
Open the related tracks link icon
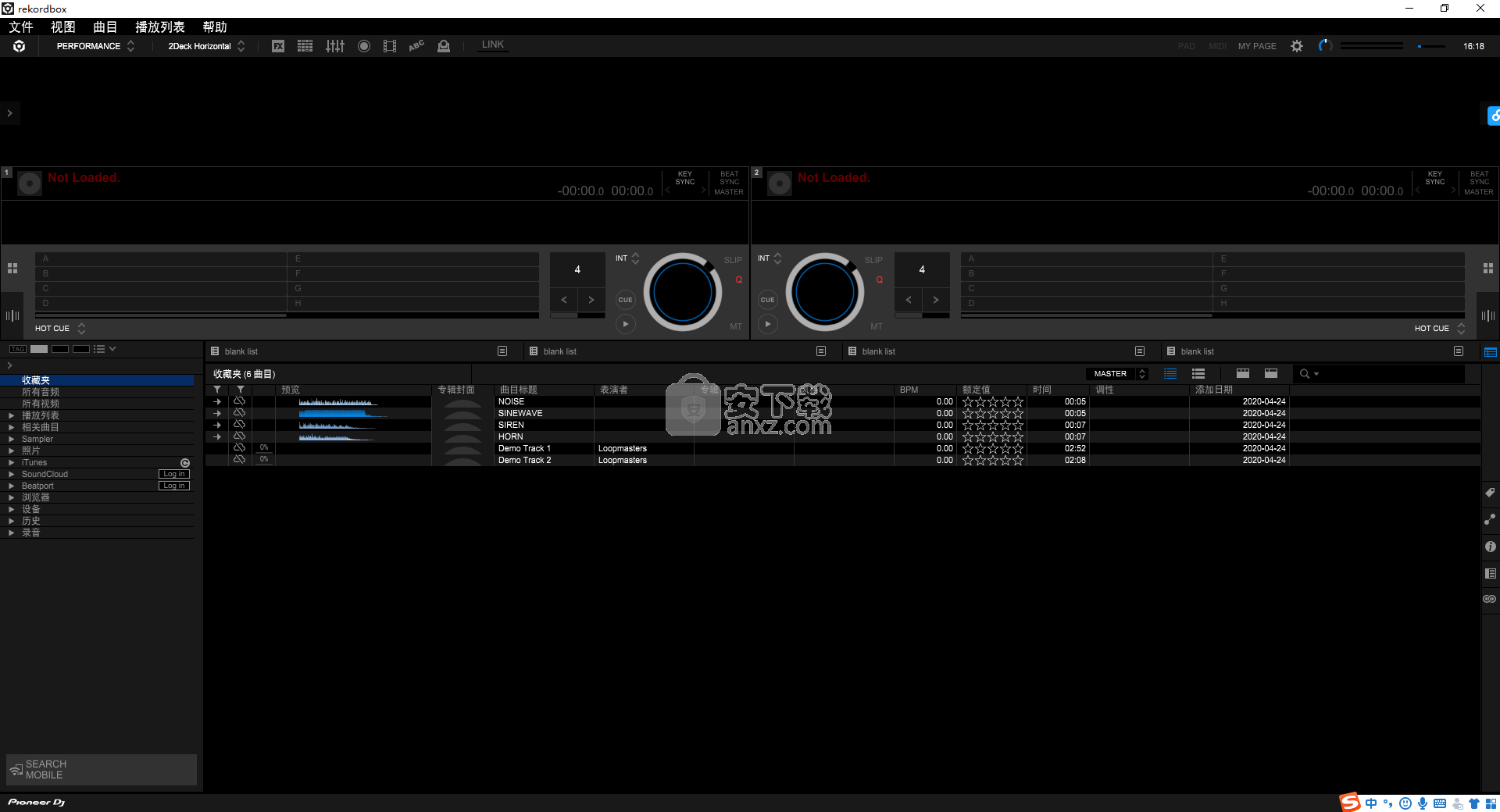tap(1490, 519)
